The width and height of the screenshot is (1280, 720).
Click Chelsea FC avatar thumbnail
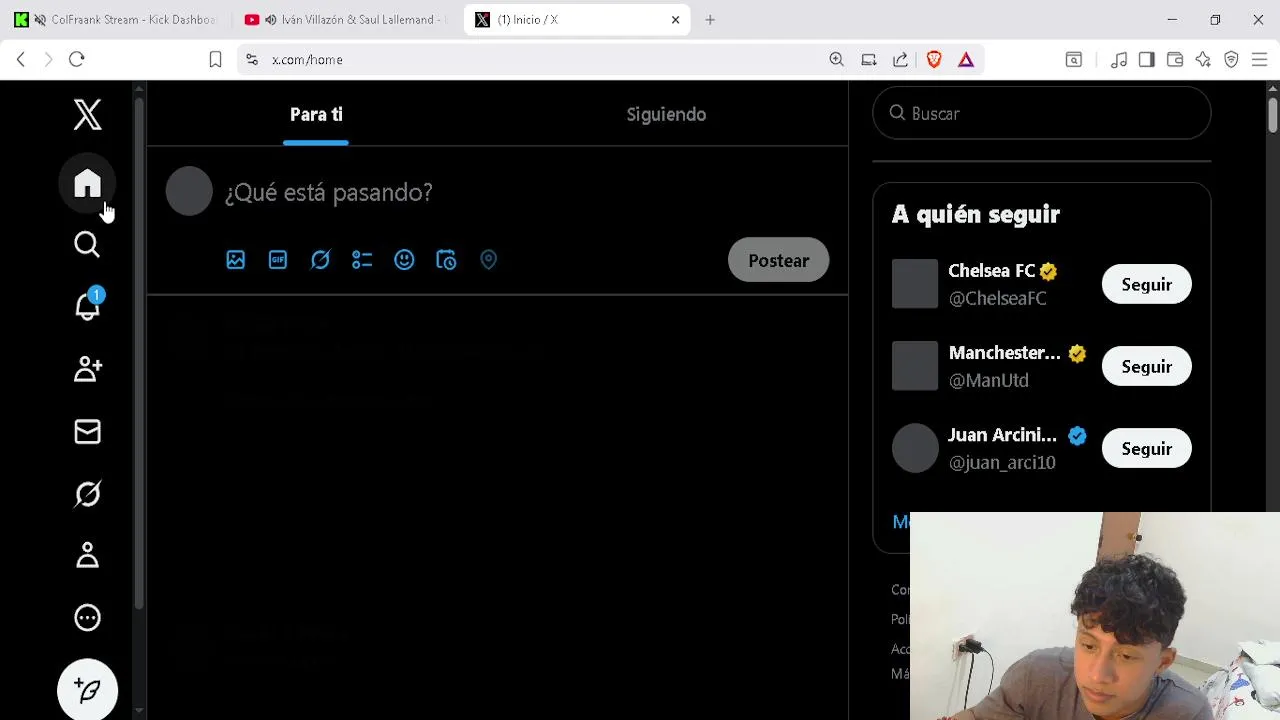(914, 284)
